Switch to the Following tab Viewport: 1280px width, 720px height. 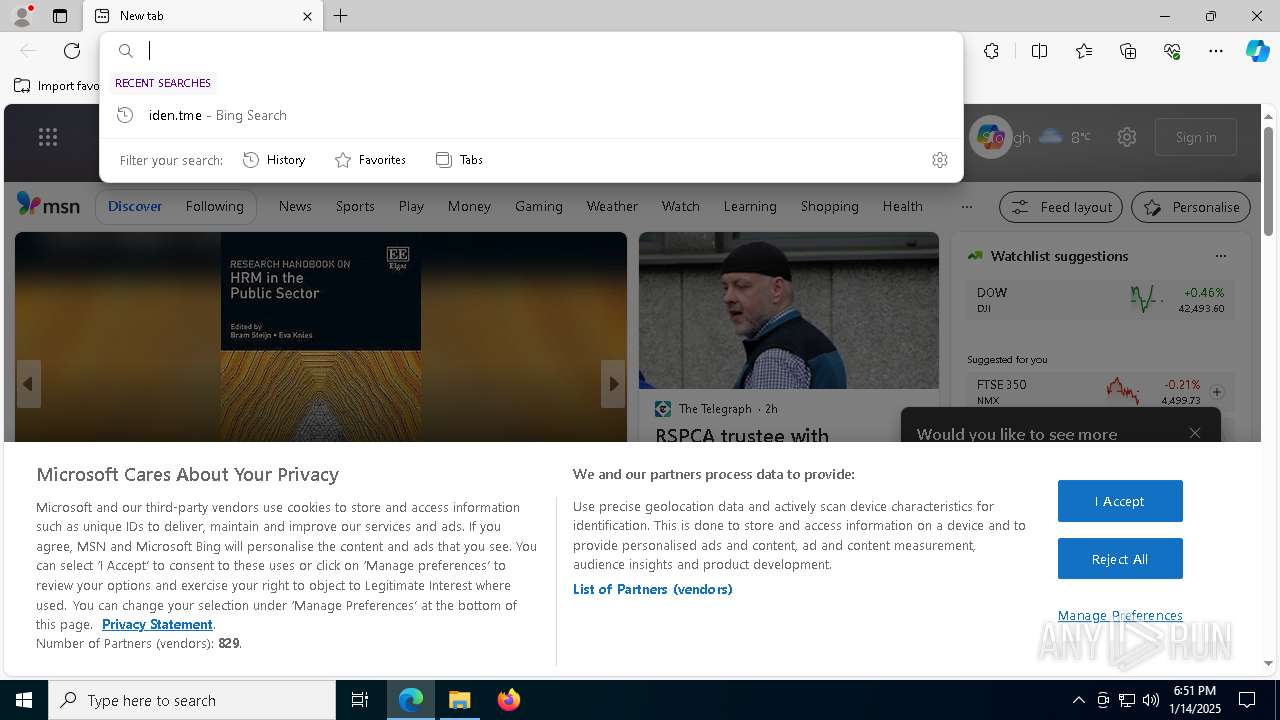[214, 206]
